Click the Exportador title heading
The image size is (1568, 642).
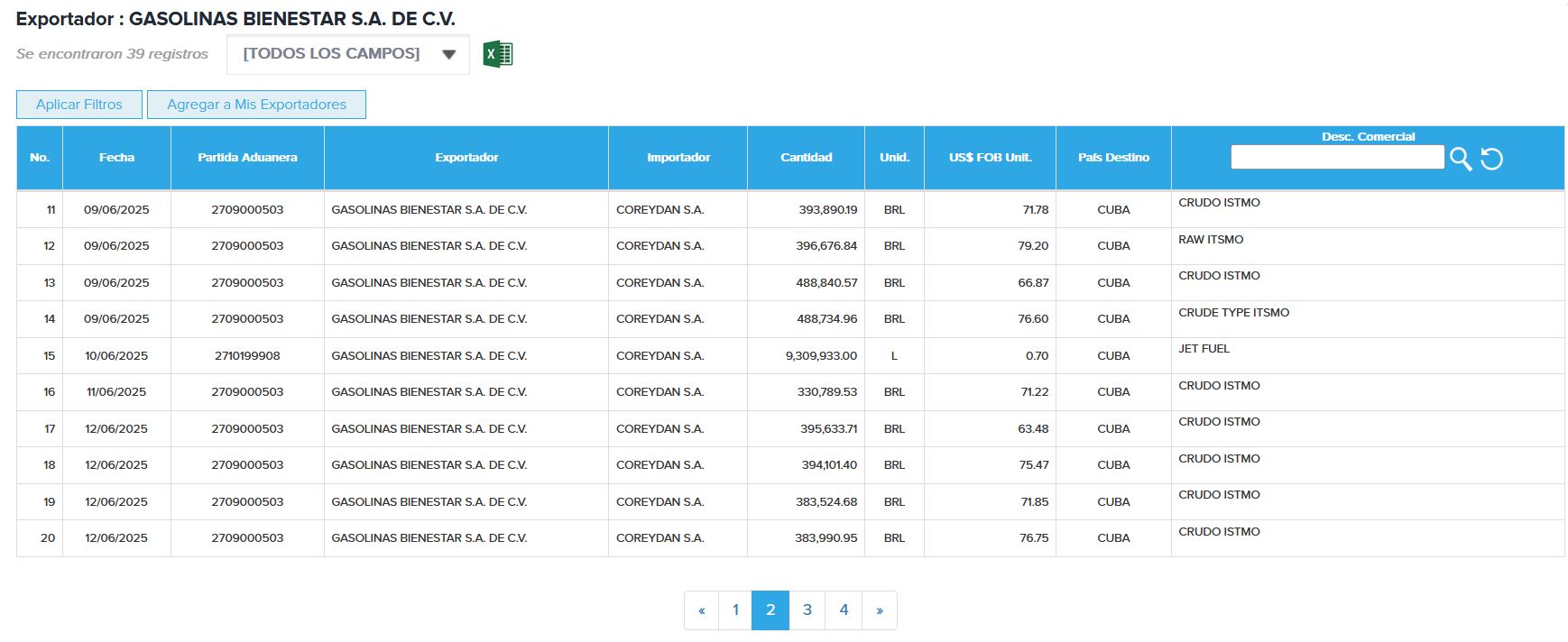click(235, 19)
